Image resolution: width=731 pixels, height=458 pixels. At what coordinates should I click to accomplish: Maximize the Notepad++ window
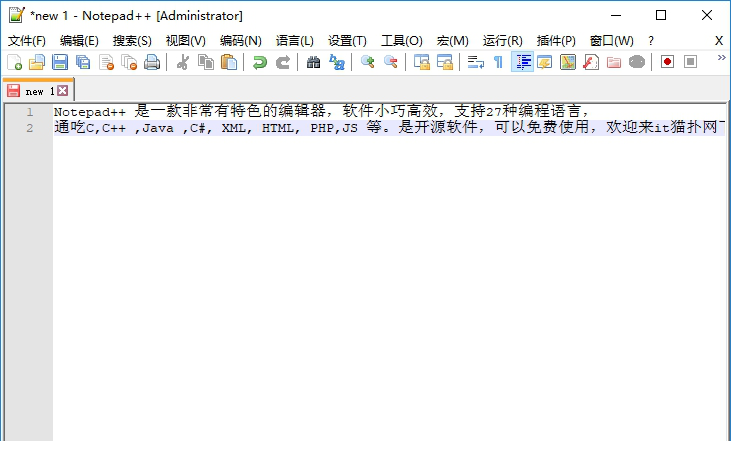tap(661, 15)
